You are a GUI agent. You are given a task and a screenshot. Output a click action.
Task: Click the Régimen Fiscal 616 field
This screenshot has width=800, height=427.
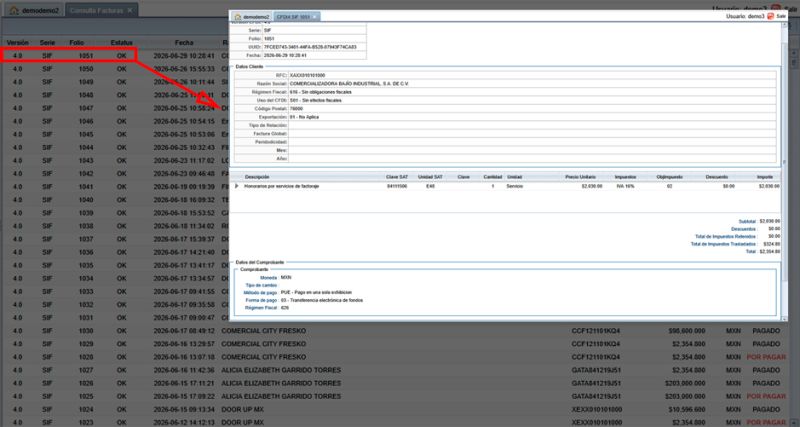pyautogui.click(x=532, y=92)
